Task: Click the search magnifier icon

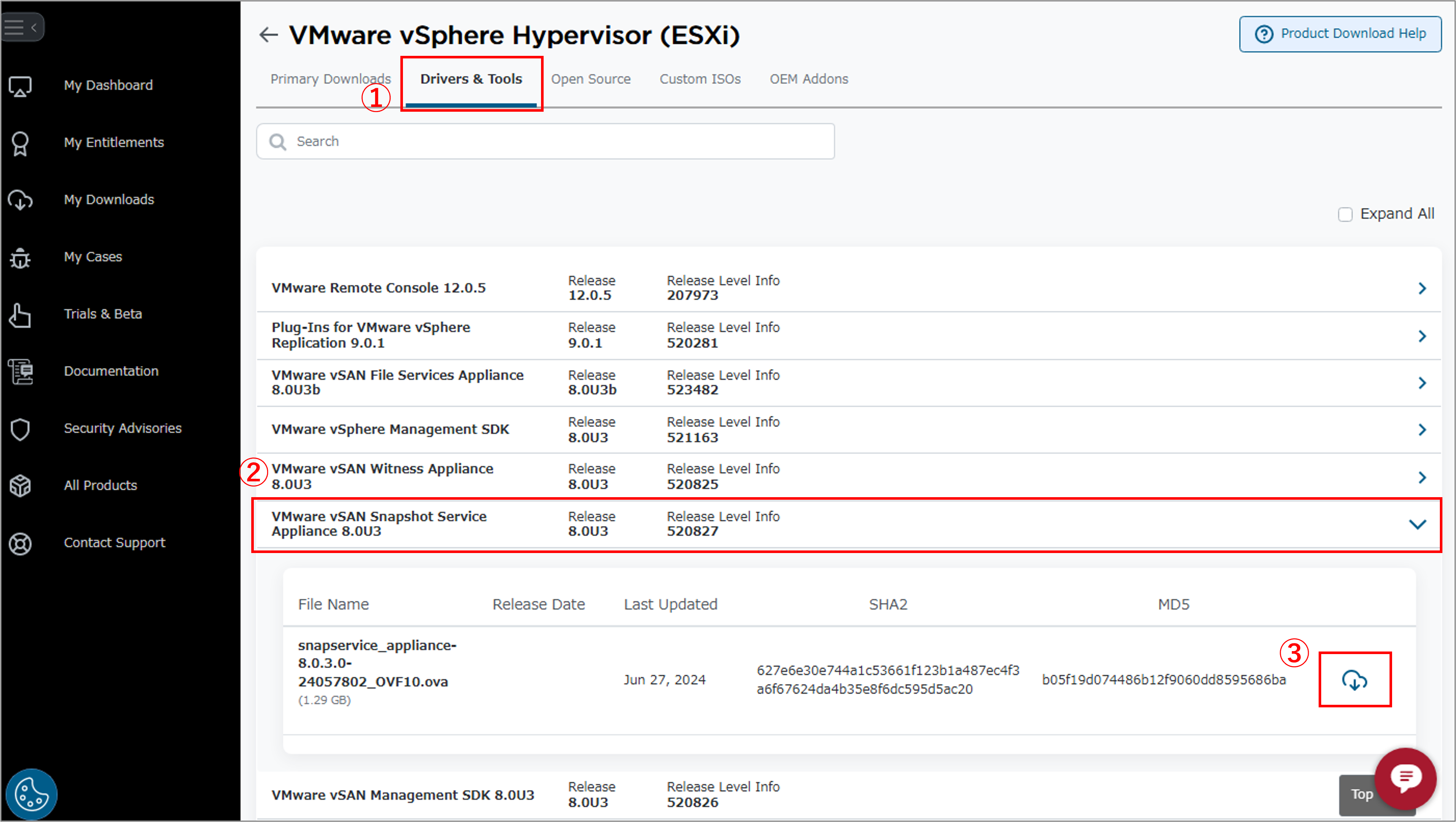Action: point(278,142)
